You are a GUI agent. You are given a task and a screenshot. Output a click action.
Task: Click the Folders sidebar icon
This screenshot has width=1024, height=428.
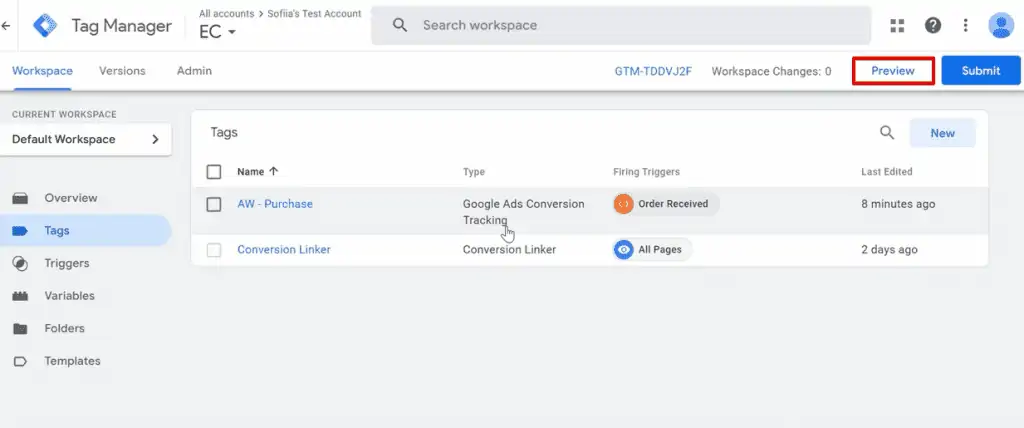20,329
